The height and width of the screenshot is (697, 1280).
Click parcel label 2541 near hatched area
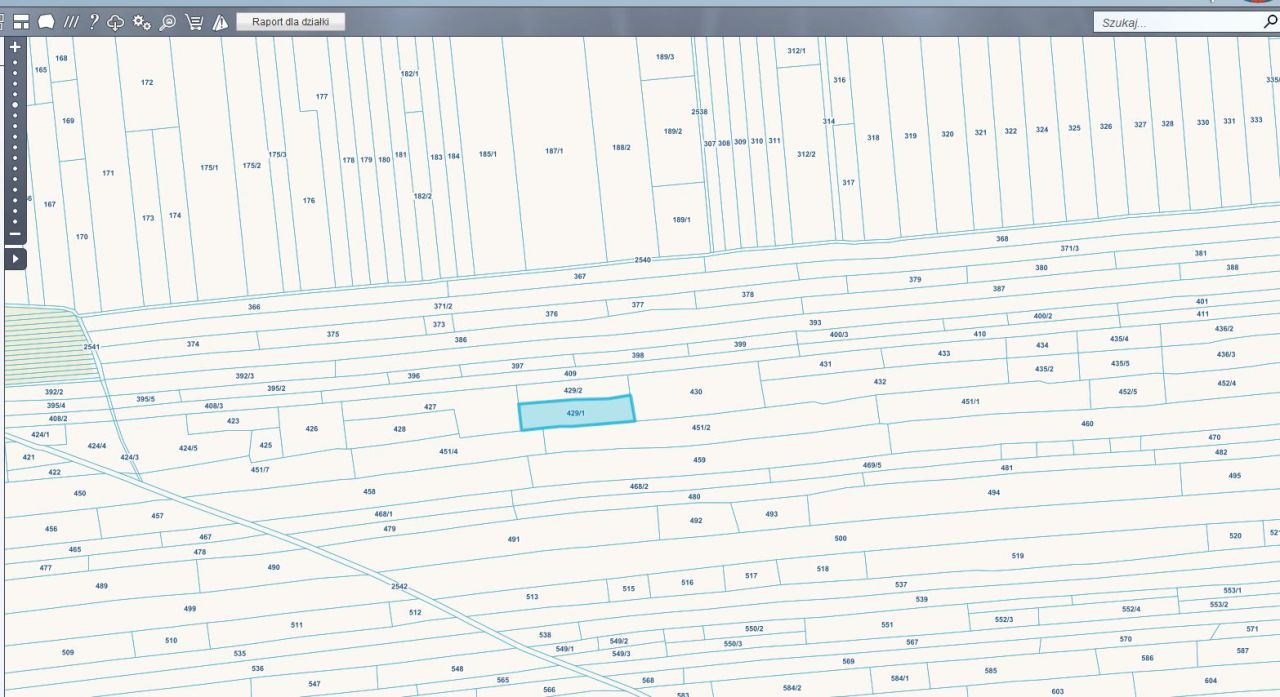point(92,347)
